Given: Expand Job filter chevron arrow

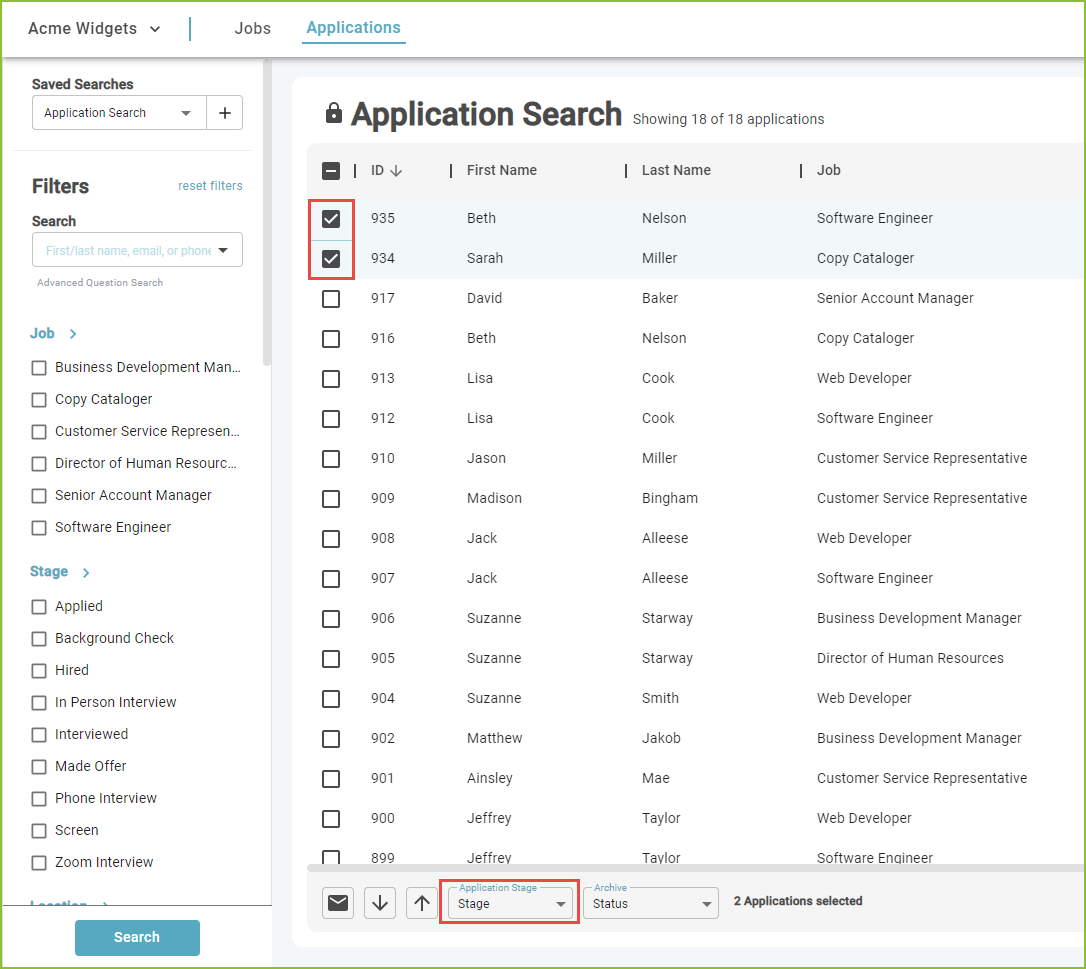Looking at the screenshot, I should (x=73, y=334).
